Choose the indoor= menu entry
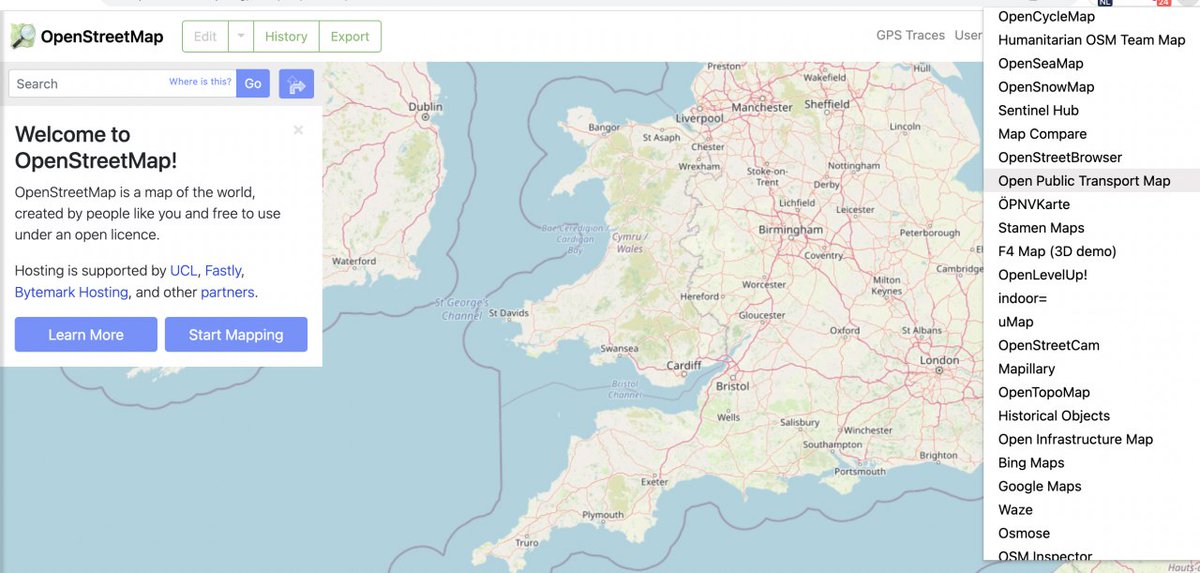Image resolution: width=1200 pixels, height=573 pixels. click(1092, 298)
